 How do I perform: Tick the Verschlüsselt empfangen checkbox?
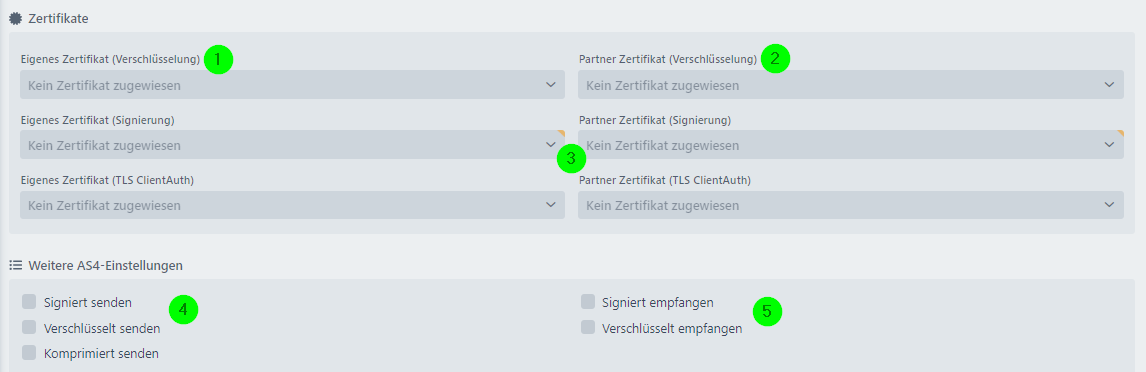588,327
